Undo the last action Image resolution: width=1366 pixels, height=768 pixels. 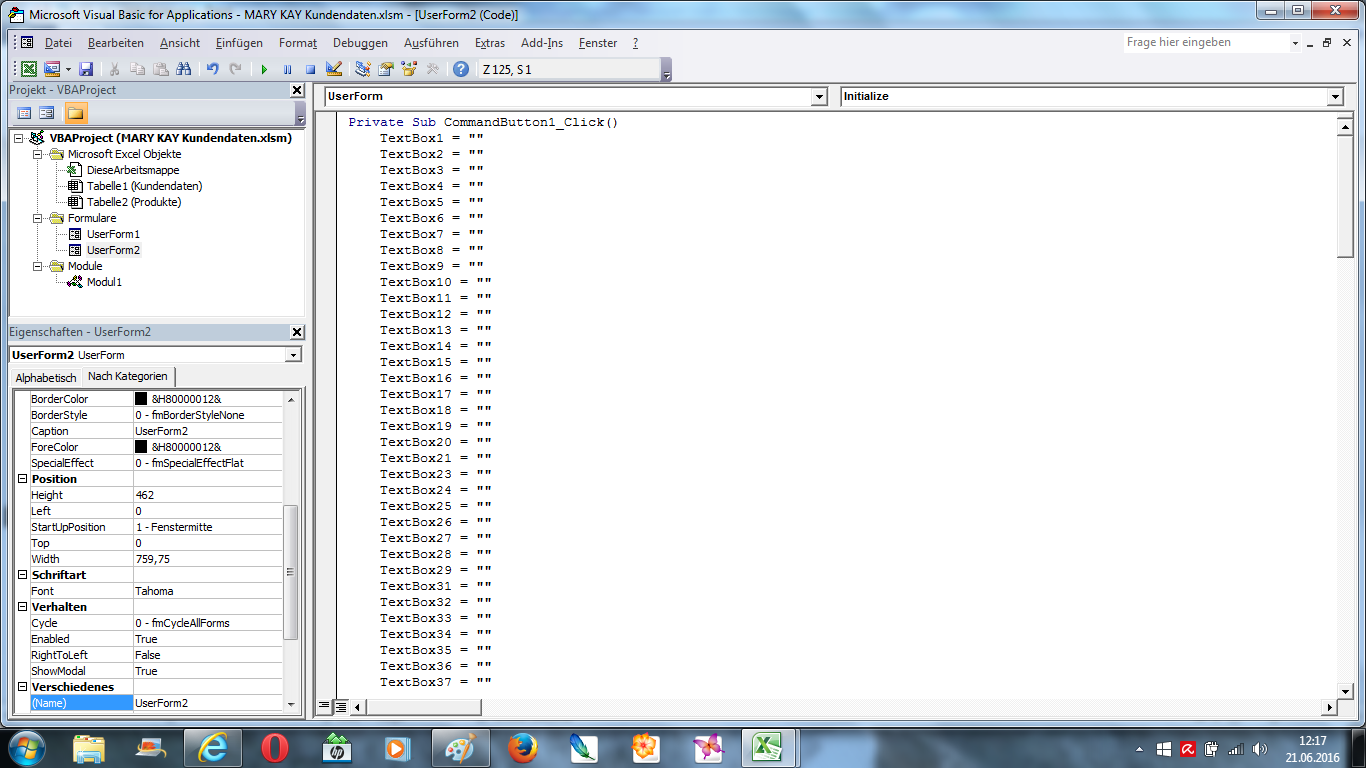(x=212, y=69)
